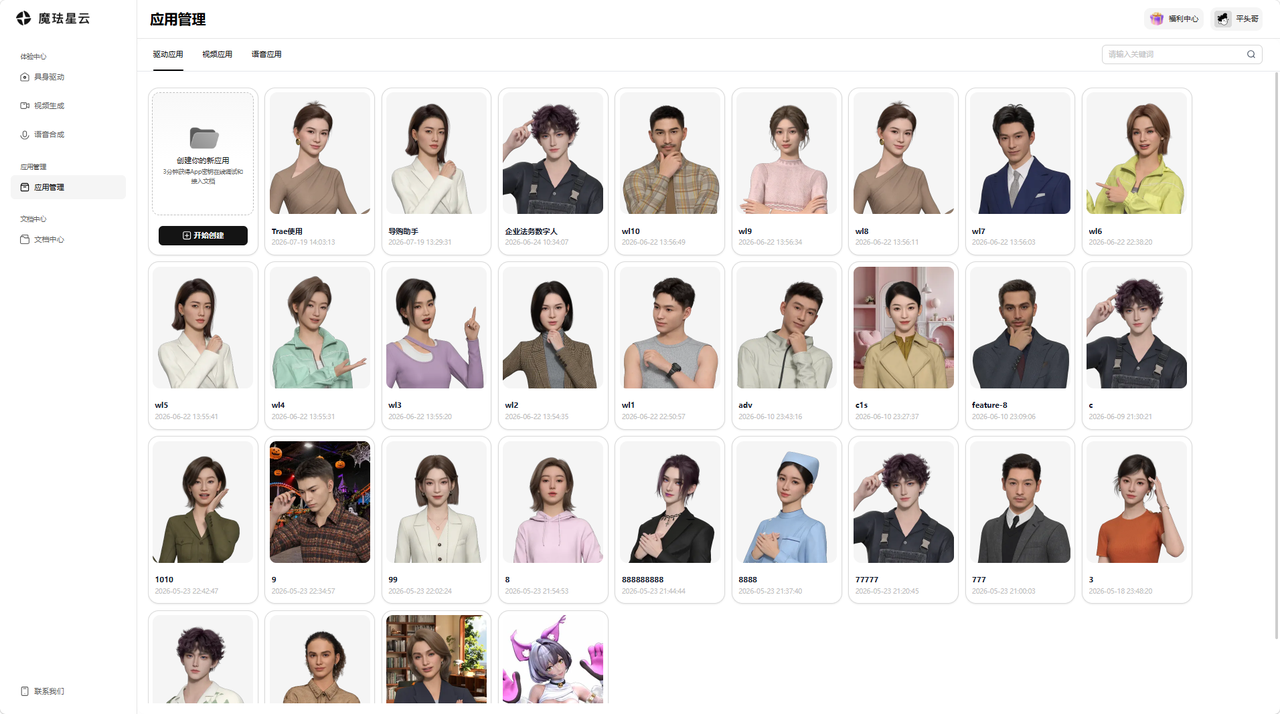Open the wl5 app card image

pos(203,327)
